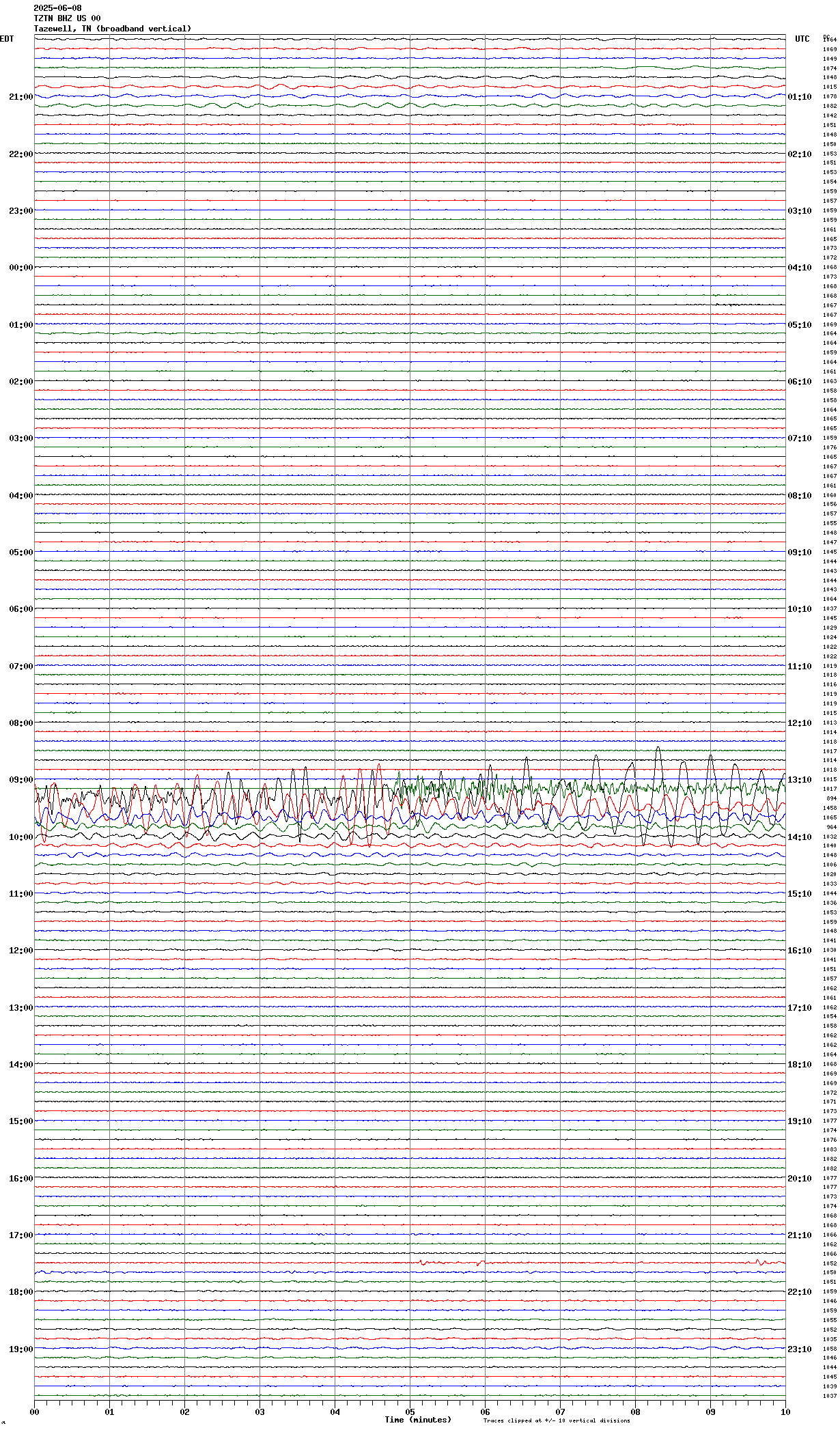Select the 07:00 EDT time label
Screen dimensions: 840x1430
21,667
